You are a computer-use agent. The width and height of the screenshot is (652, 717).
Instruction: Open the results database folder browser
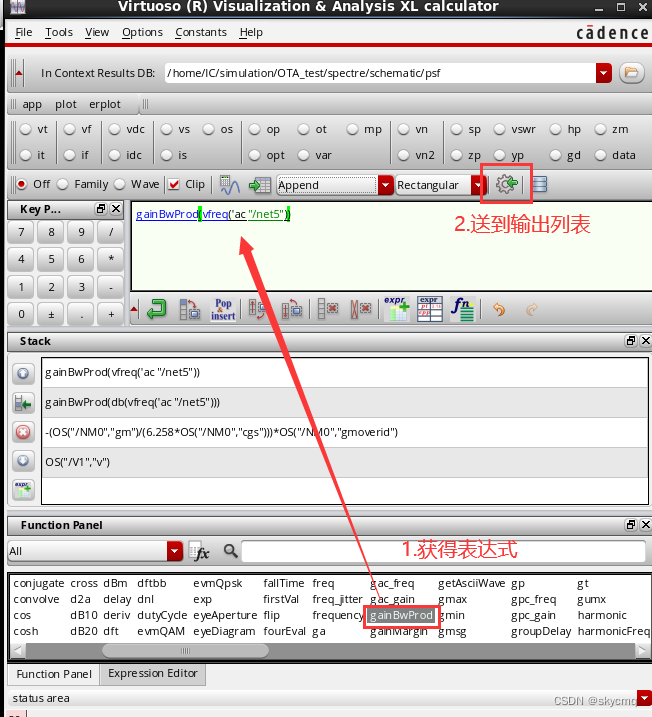point(631,73)
